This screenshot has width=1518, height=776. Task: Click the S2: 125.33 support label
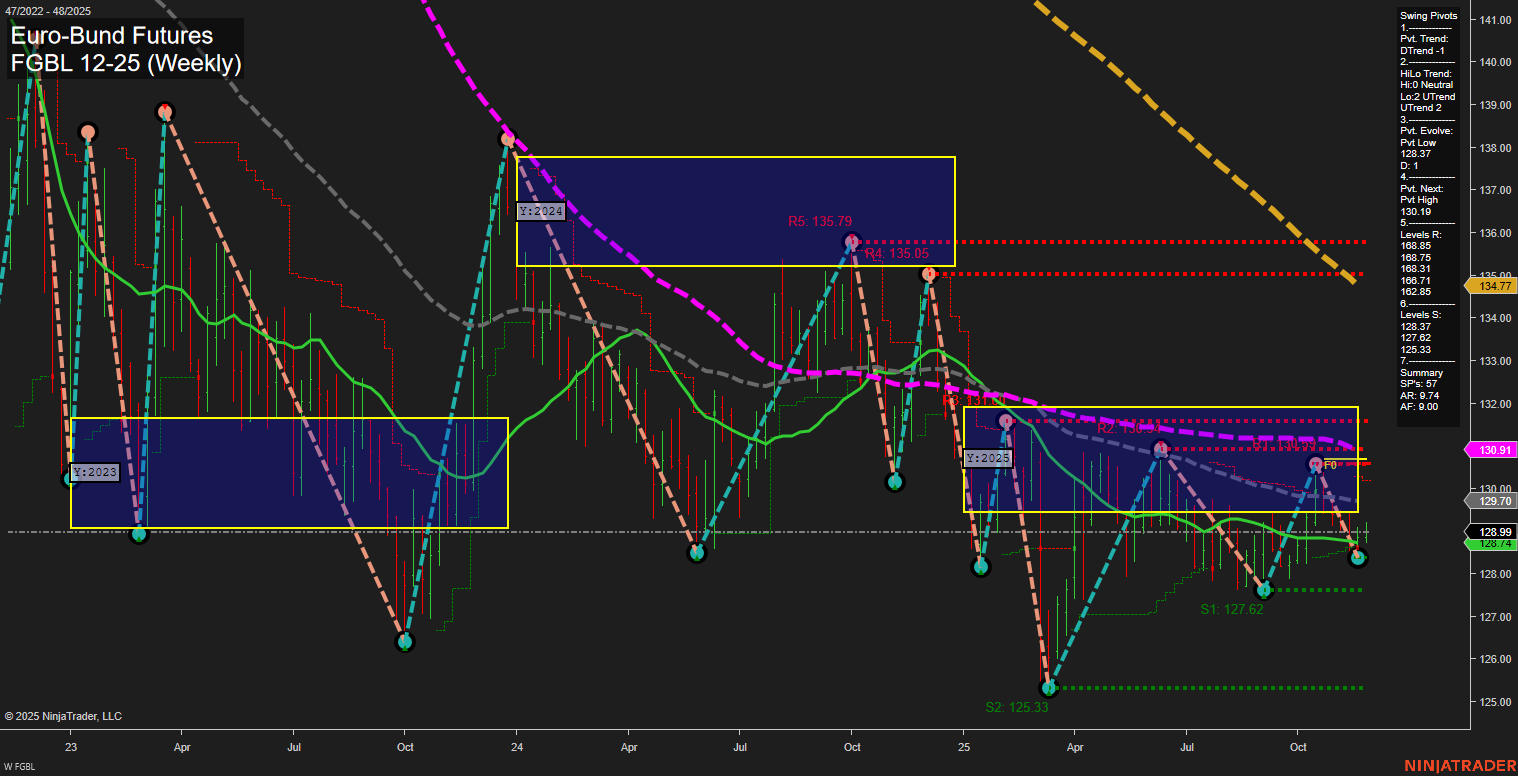pos(1016,706)
